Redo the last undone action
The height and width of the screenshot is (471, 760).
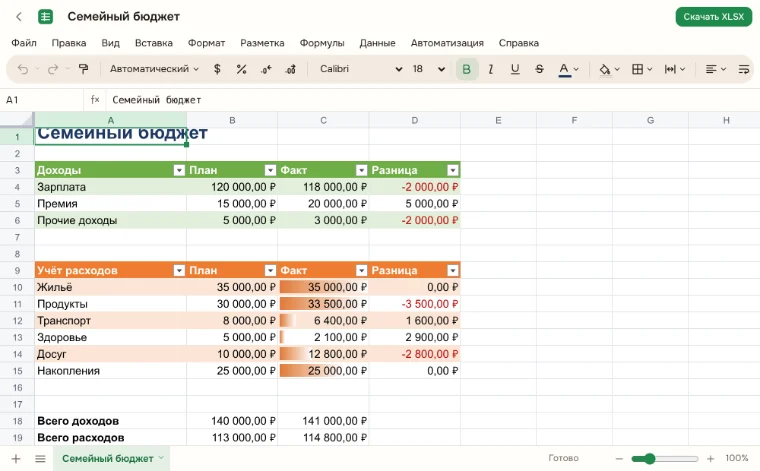pos(53,69)
